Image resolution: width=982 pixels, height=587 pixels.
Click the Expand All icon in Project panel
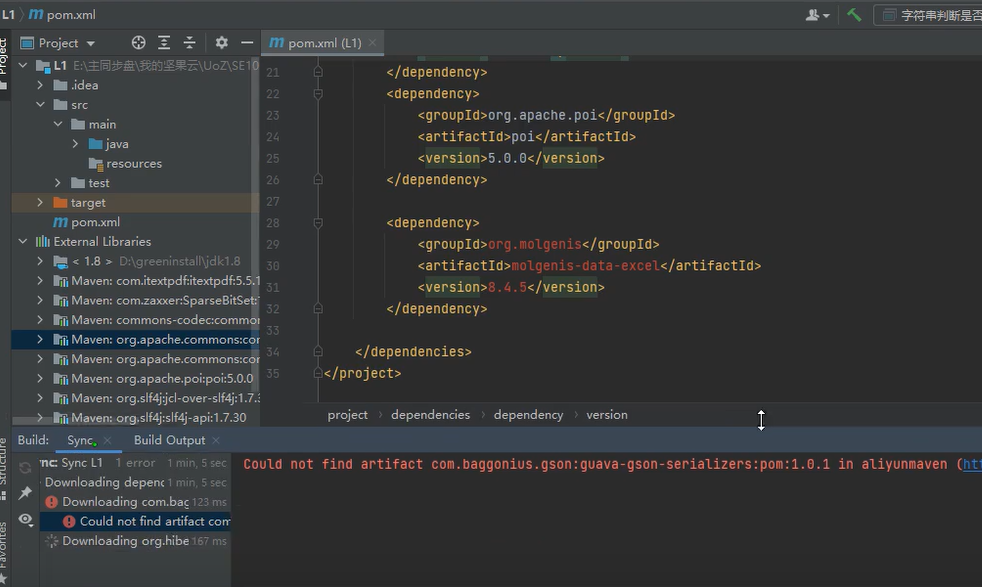[164, 43]
